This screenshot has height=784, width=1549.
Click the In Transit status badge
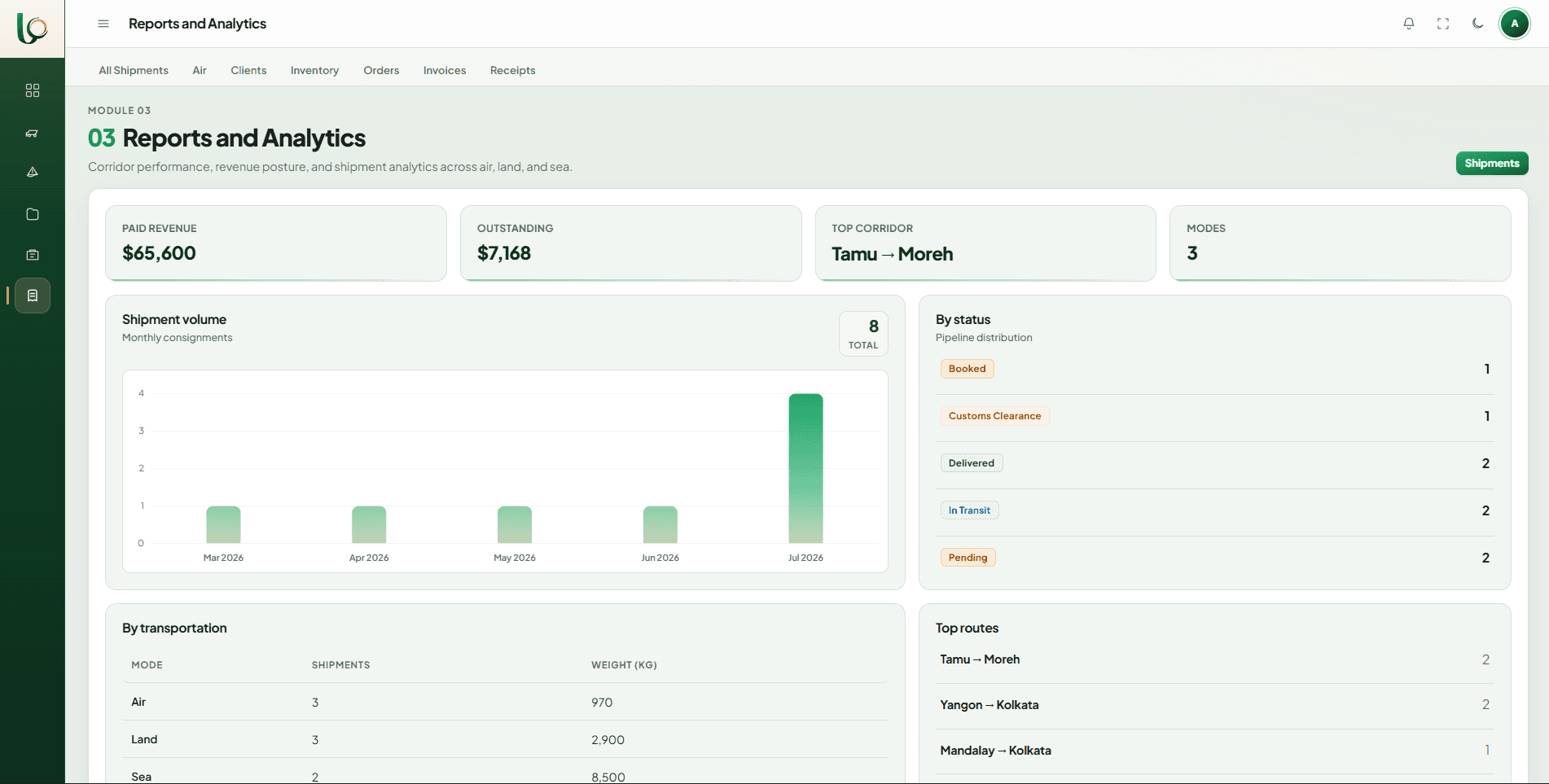click(x=969, y=510)
